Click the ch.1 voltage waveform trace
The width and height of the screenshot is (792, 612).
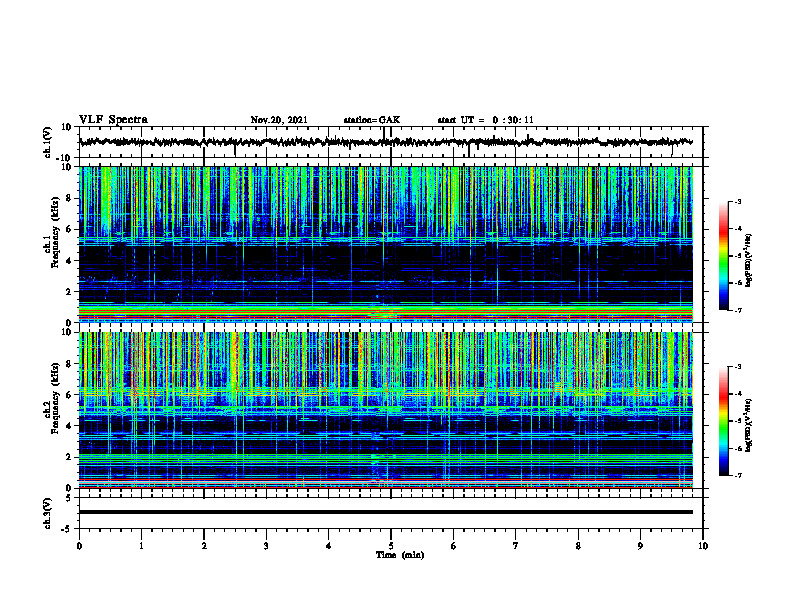[385, 142]
